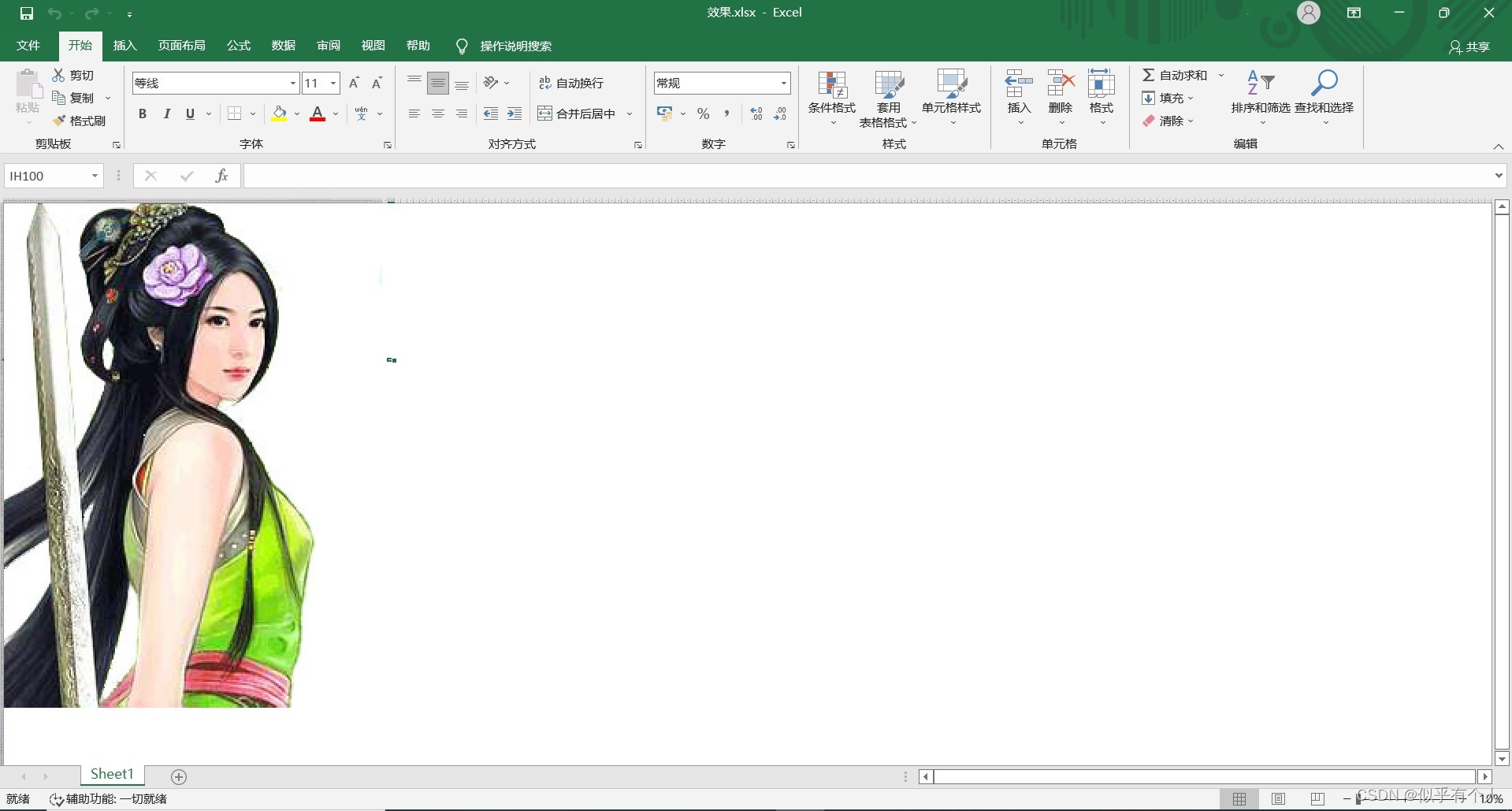Save the workbook with the save icon
The height and width of the screenshot is (811, 1512).
click(x=27, y=13)
